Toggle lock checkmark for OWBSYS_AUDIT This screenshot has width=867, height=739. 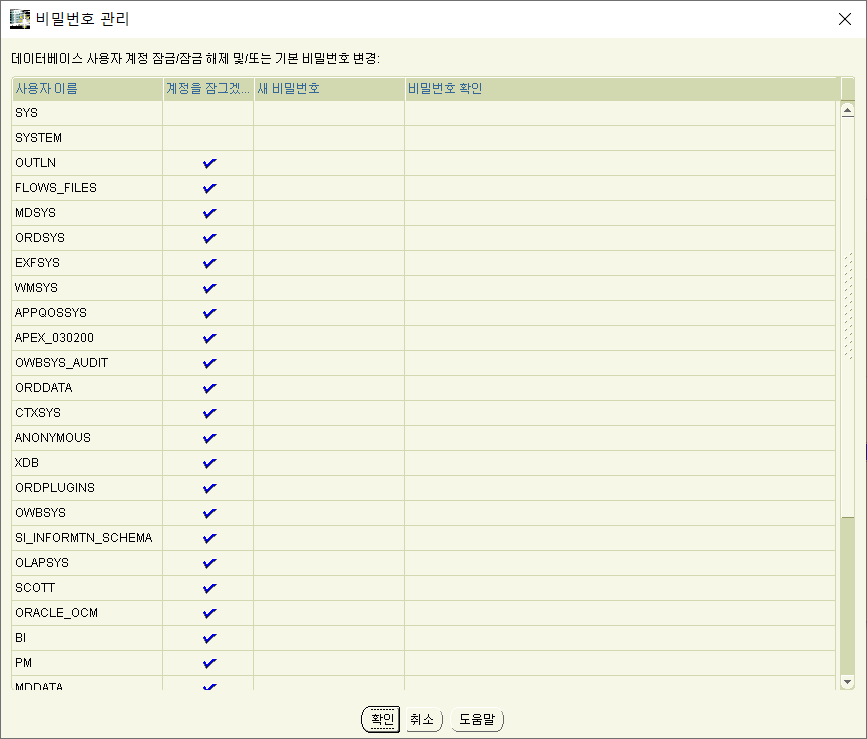209,363
